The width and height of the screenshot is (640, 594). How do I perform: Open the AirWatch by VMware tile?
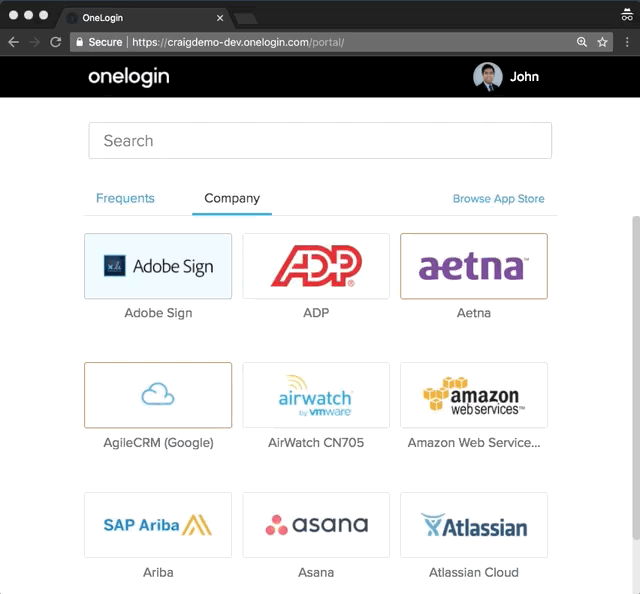click(x=316, y=395)
